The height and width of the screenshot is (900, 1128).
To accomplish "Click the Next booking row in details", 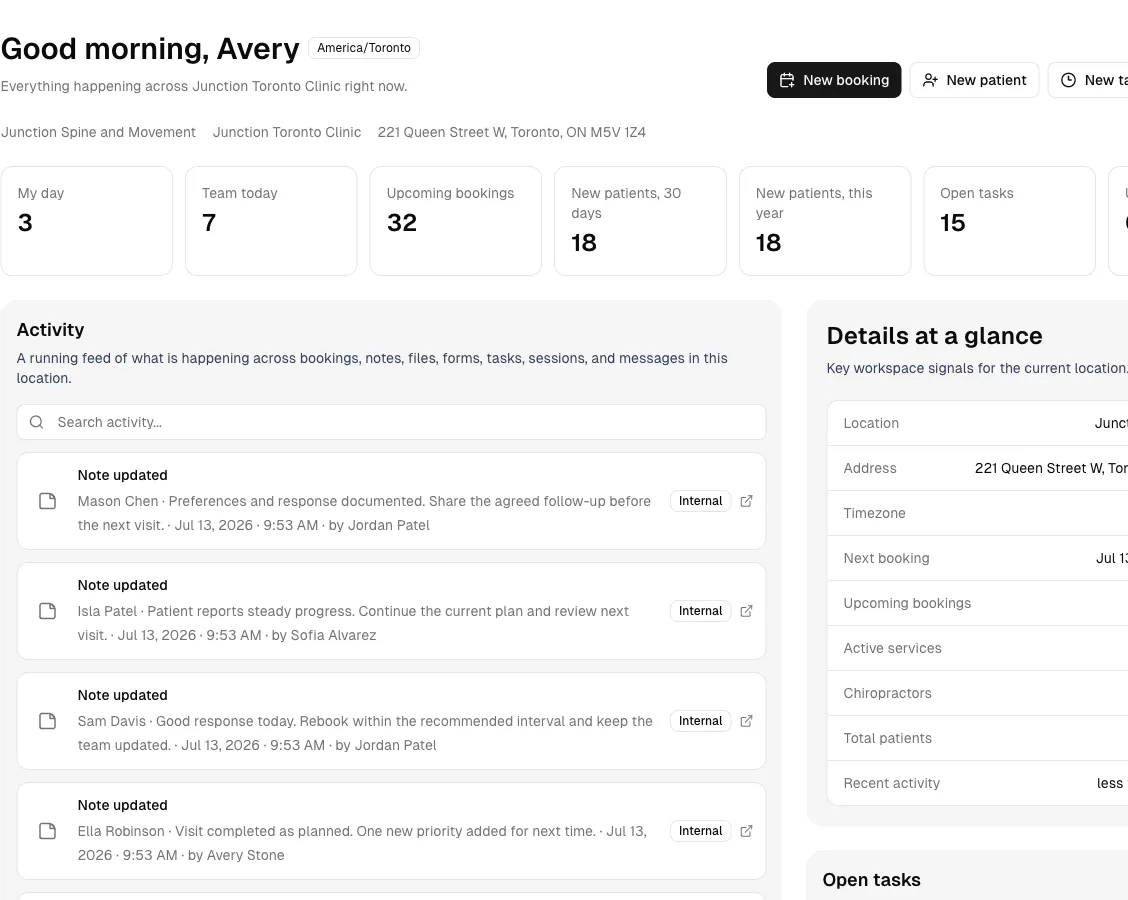I will click(978, 558).
